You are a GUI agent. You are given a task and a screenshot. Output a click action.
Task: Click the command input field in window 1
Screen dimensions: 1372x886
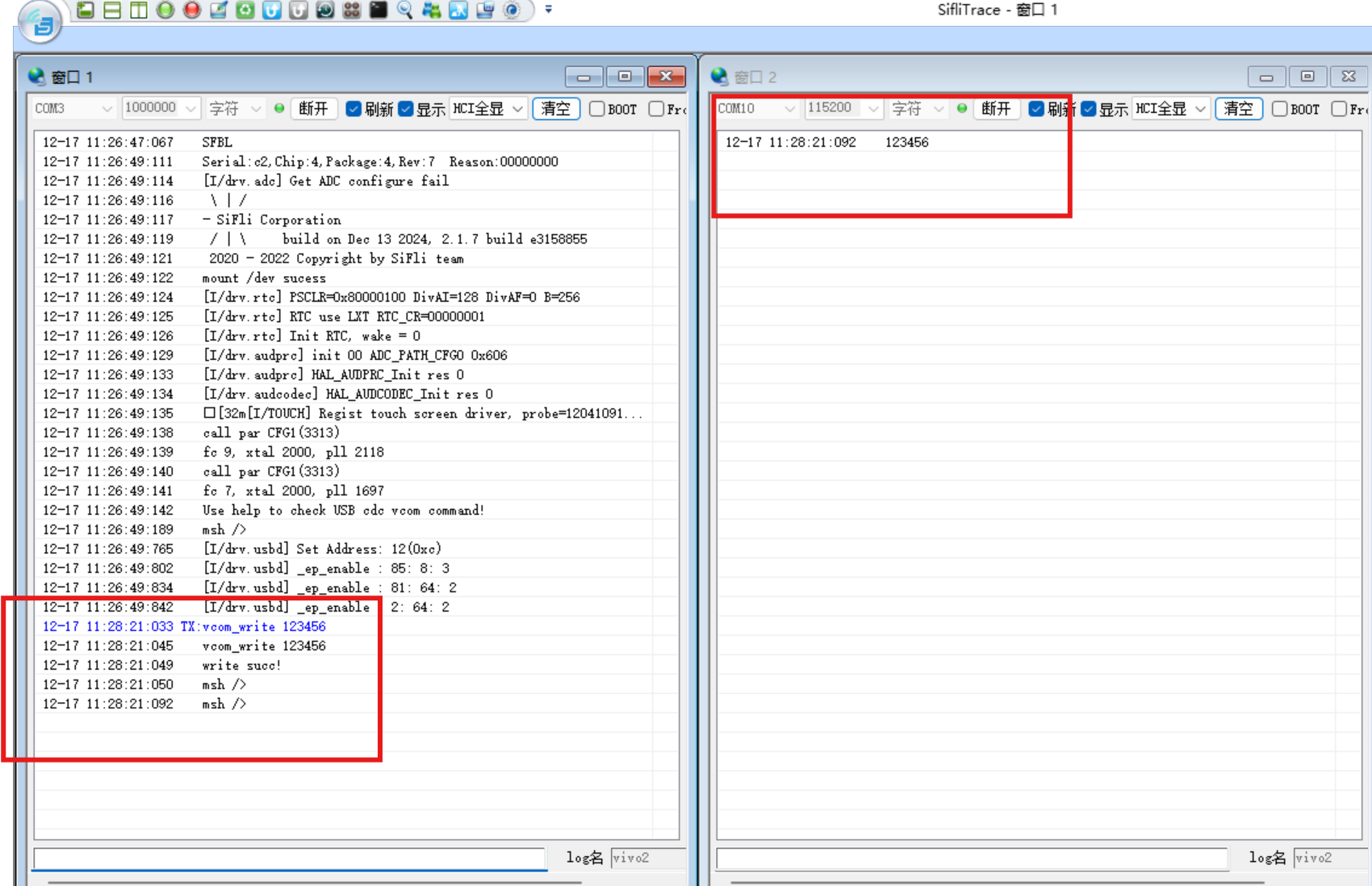click(x=290, y=858)
